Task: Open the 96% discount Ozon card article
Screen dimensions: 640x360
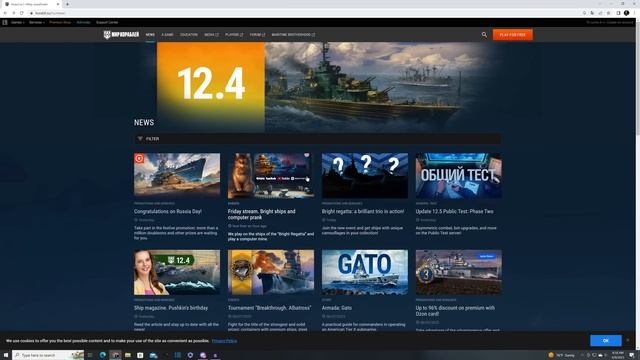Action: (x=455, y=311)
